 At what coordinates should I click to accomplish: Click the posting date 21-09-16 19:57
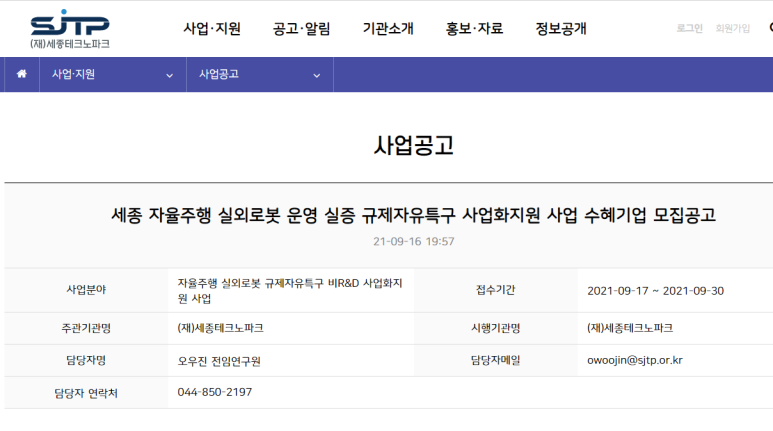414,241
